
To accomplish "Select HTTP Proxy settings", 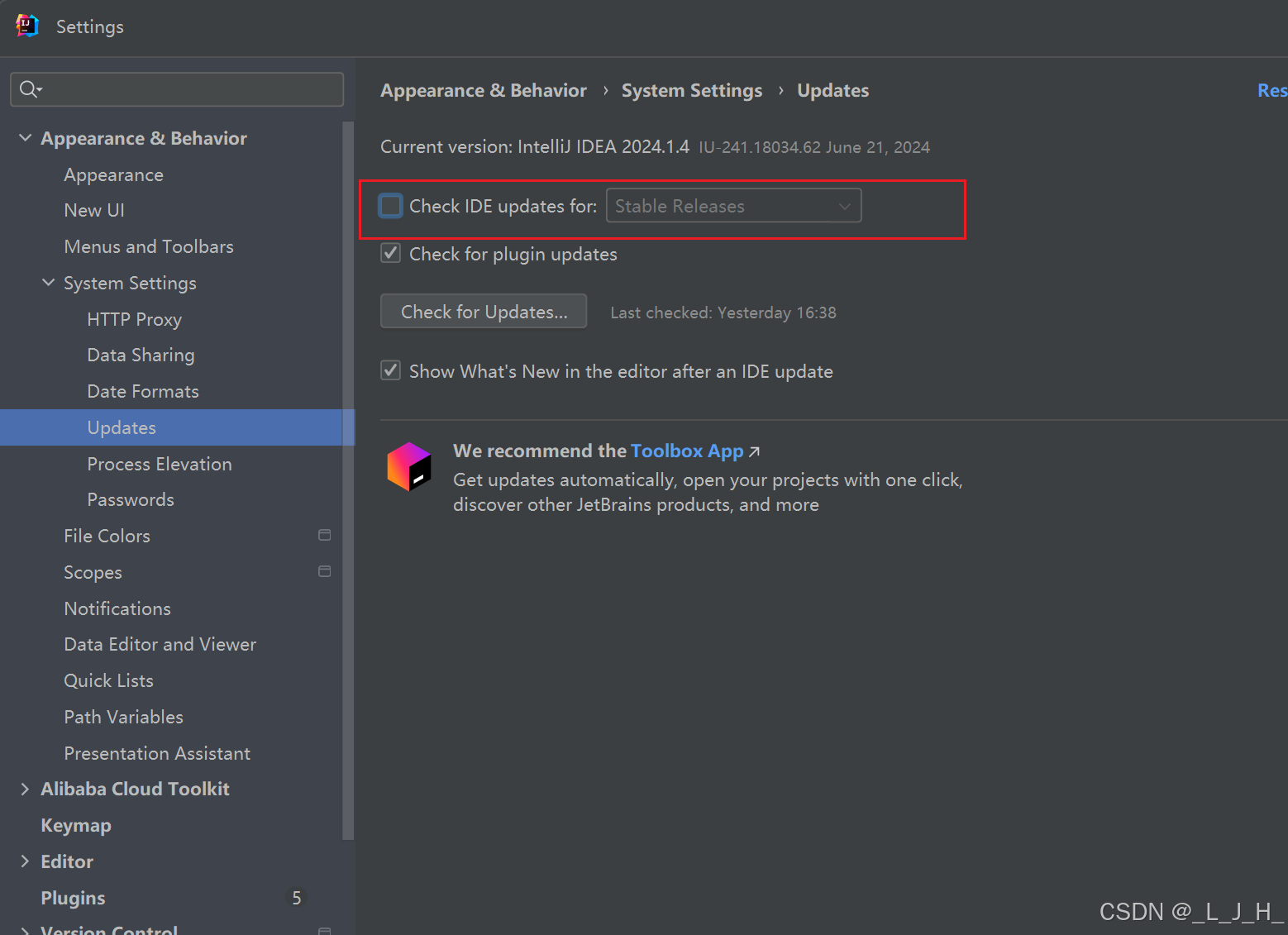I will 135,320.
